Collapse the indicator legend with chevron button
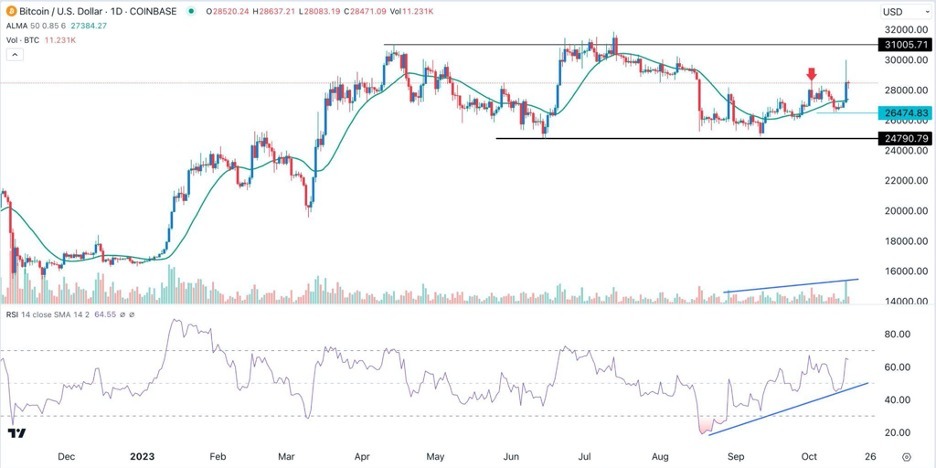Screen dimensions: 936x468 click(16, 55)
